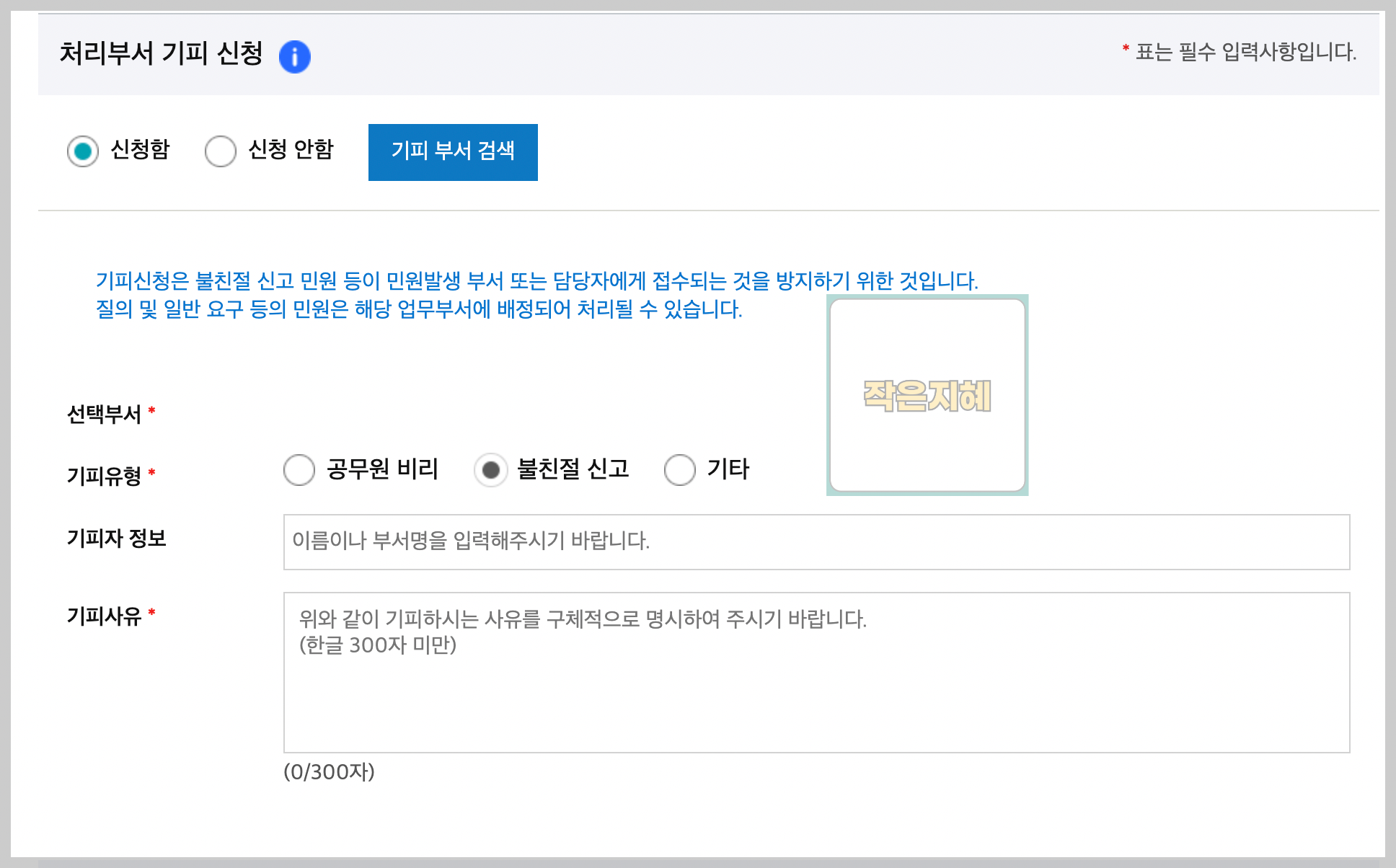Click the 처리부서 기피 신청 heading
1396x868 pixels.
coord(161,53)
